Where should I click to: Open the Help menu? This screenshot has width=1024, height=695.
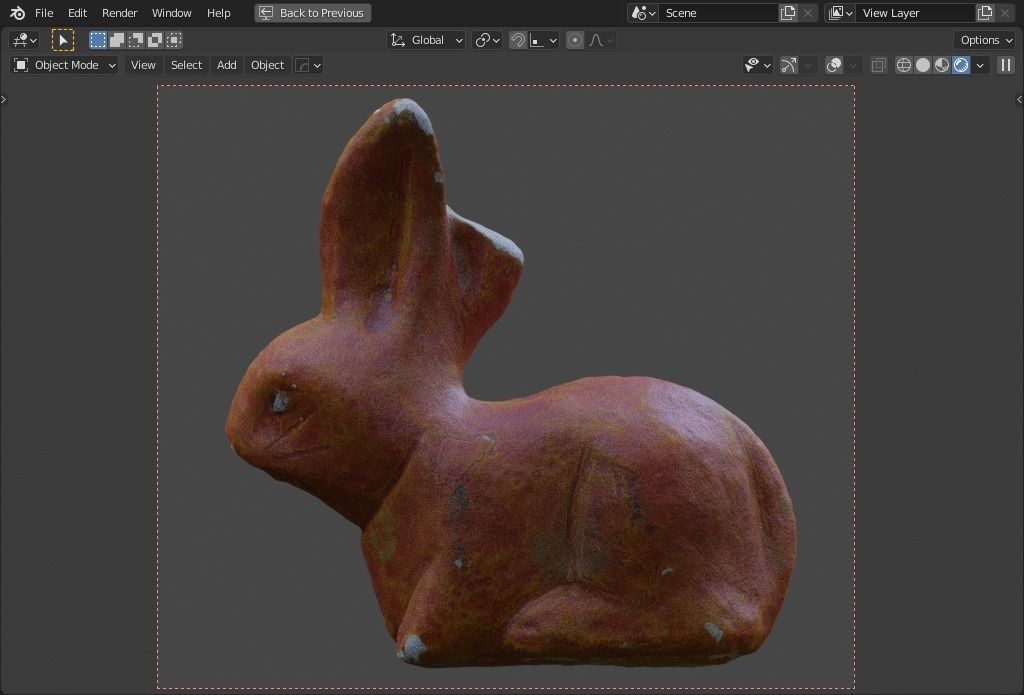pyautogui.click(x=218, y=13)
